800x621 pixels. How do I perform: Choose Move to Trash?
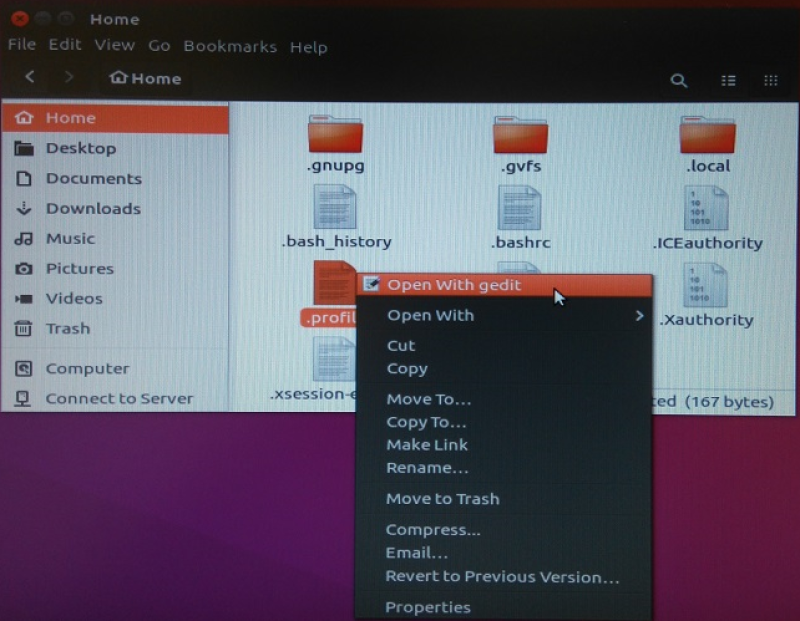pos(504,499)
